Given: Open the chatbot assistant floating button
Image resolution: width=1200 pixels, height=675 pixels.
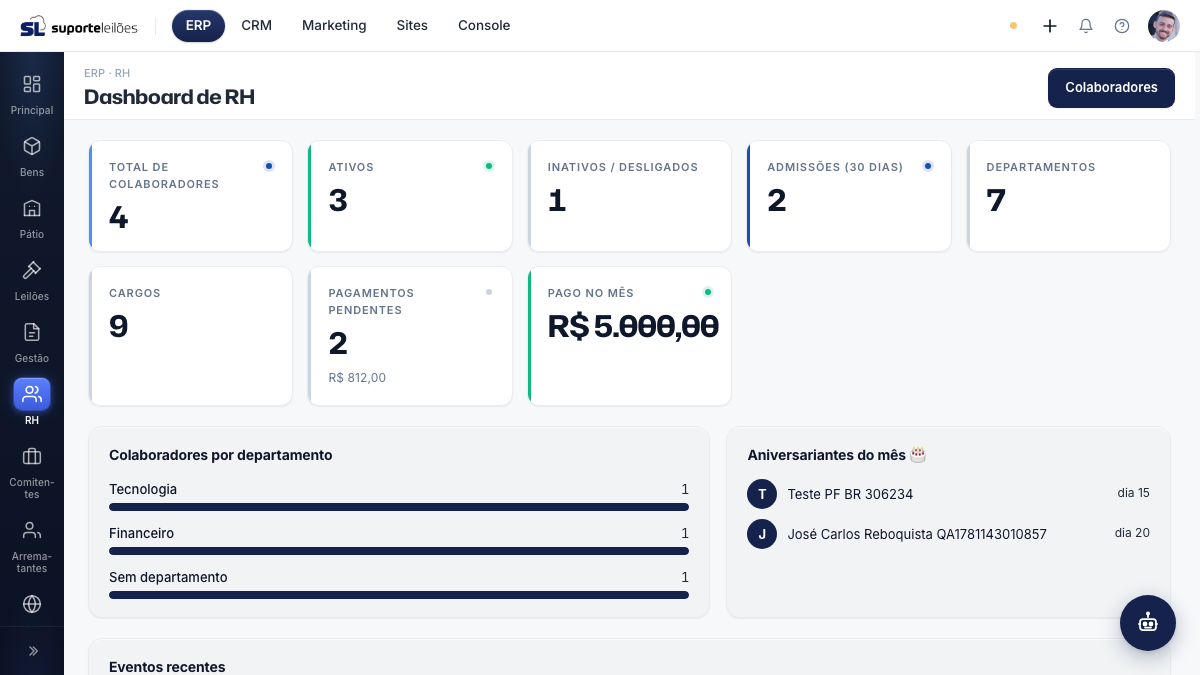Looking at the screenshot, I should (x=1148, y=623).
